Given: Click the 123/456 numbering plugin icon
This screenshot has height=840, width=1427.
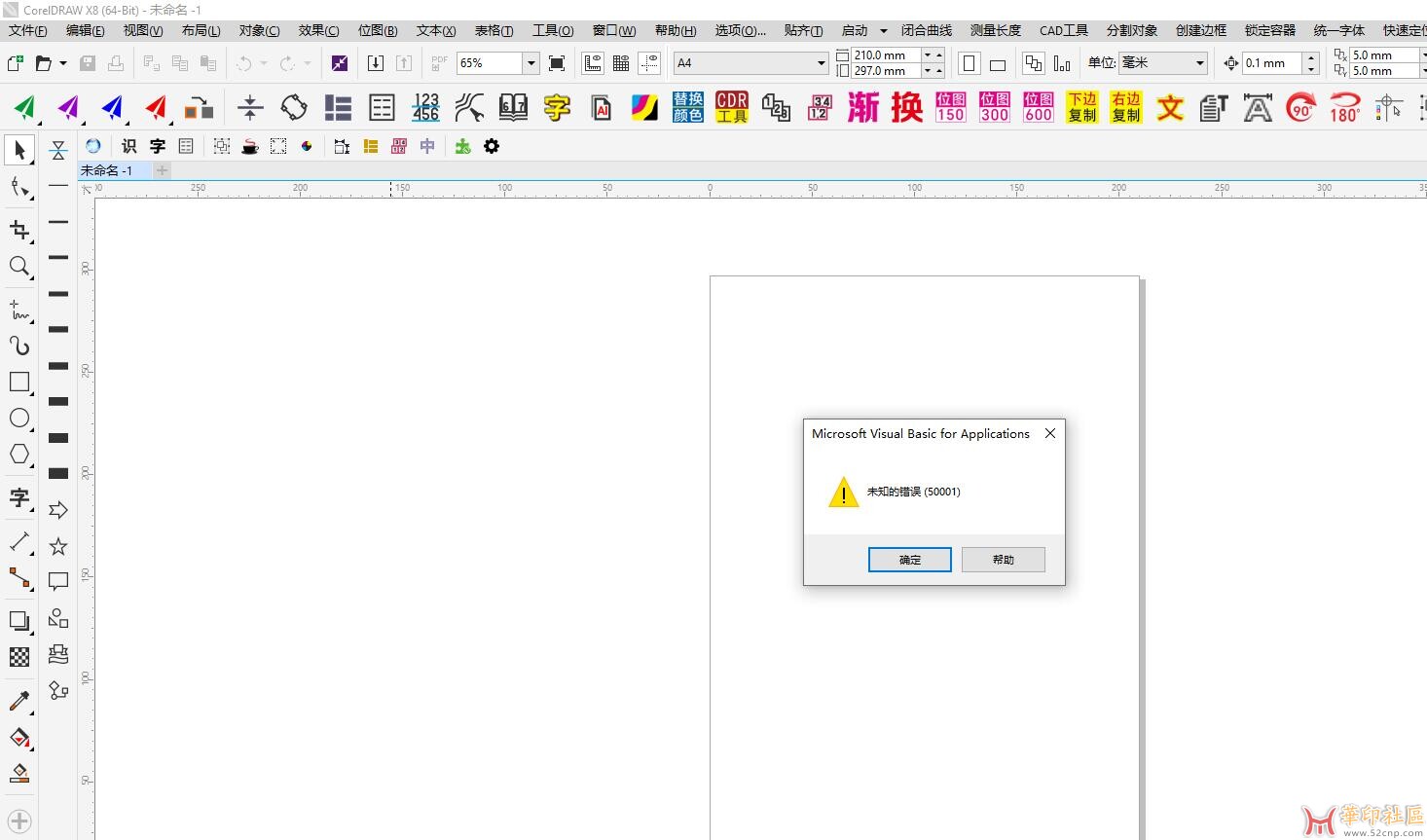Looking at the screenshot, I should (x=425, y=107).
